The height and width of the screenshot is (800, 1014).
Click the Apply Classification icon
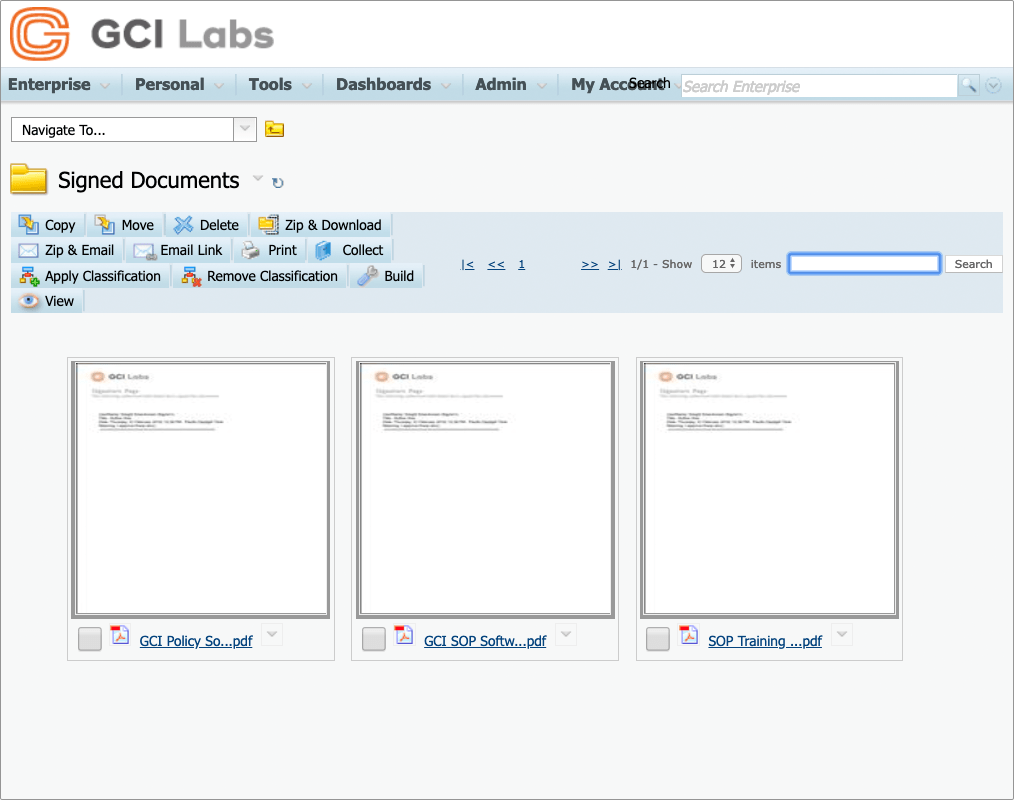click(x=29, y=276)
